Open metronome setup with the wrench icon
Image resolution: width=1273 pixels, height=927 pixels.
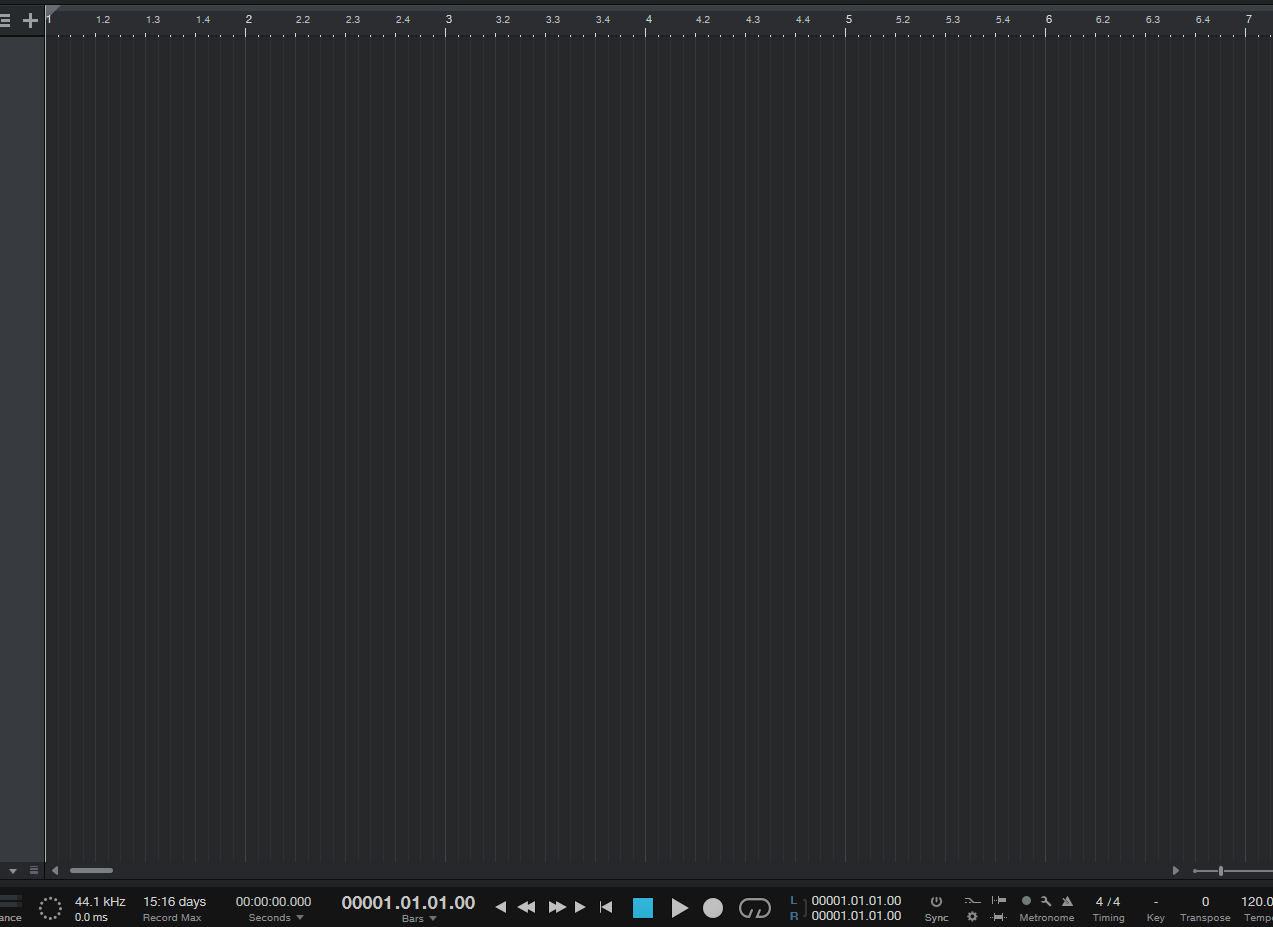pos(1046,901)
